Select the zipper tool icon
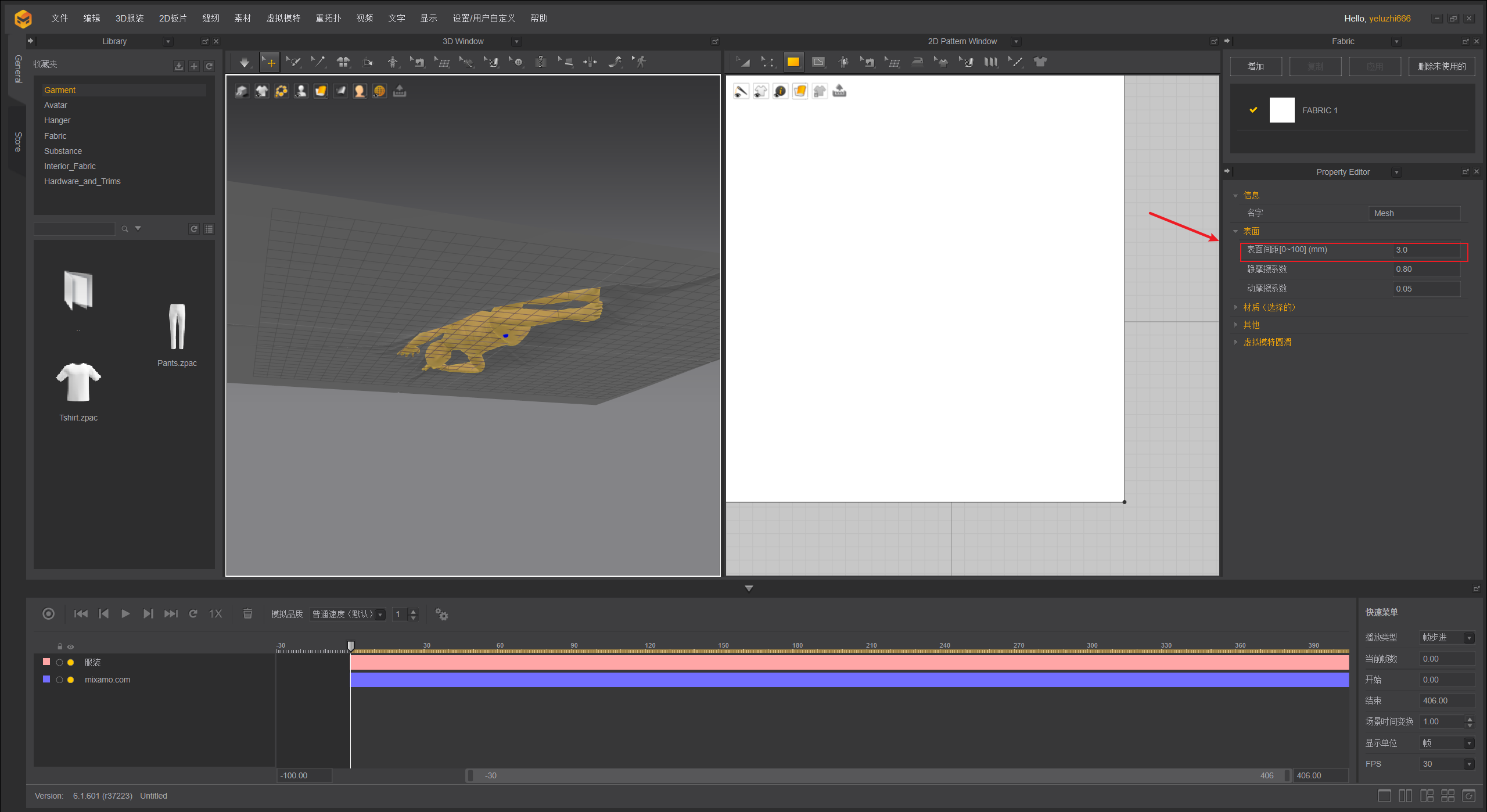The height and width of the screenshot is (812, 1487). (x=540, y=62)
